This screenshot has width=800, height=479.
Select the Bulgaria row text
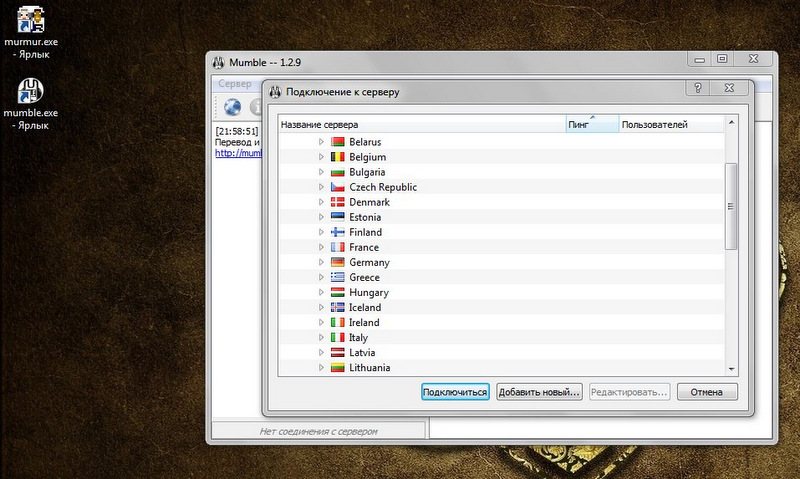click(x=367, y=172)
